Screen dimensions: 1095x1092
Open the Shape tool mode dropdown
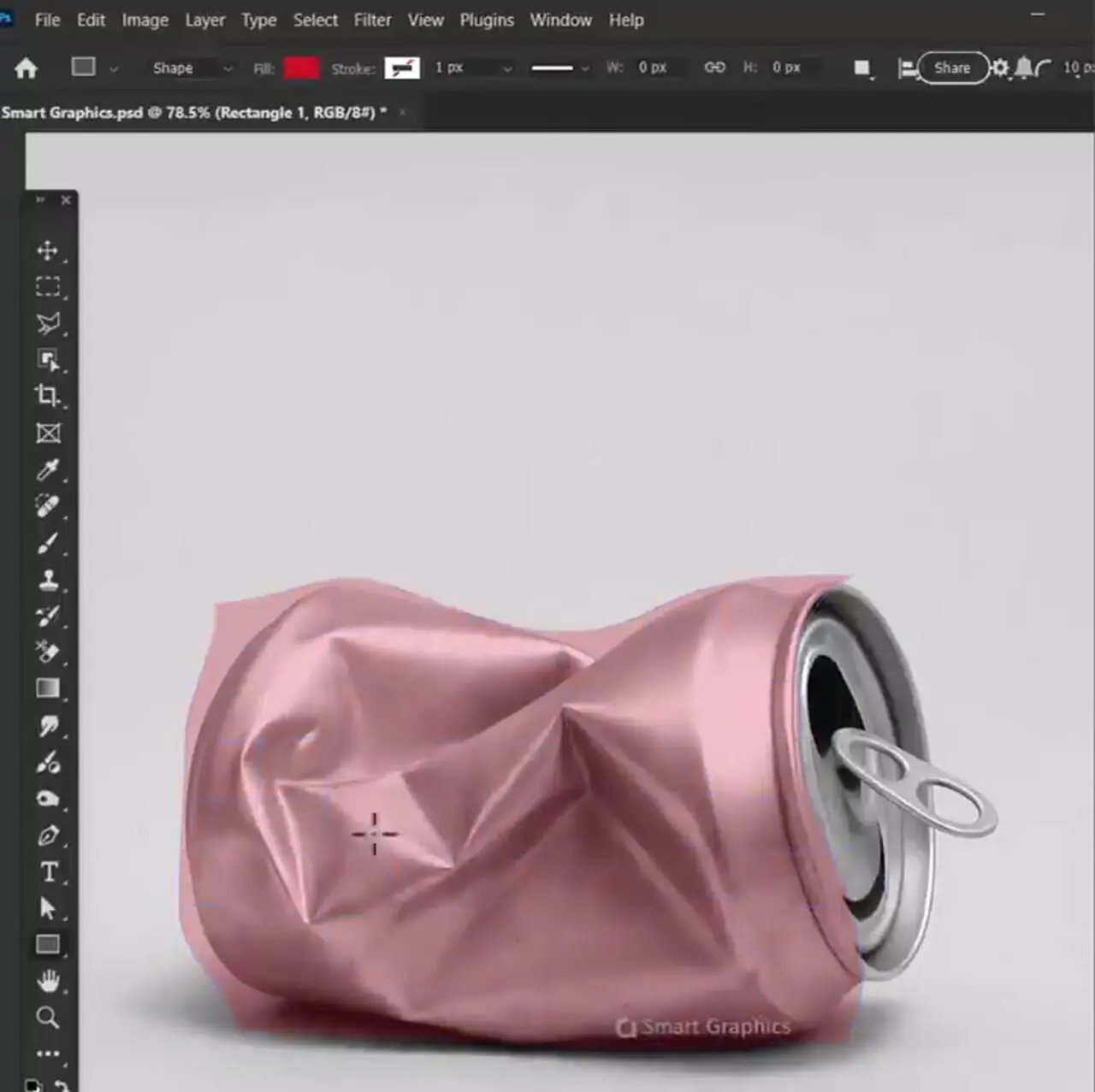click(191, 68)
